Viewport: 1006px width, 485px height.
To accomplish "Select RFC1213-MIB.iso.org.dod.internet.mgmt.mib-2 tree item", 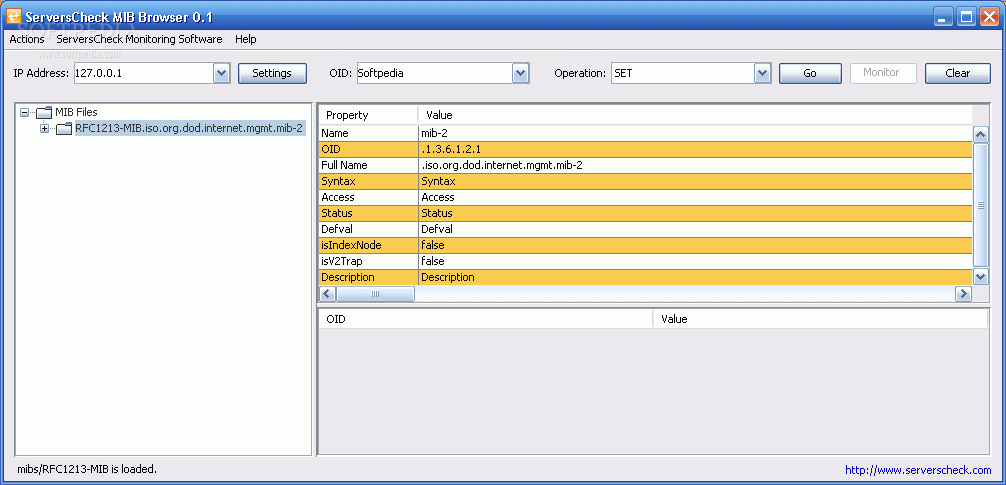I will [x=189, y=128].
